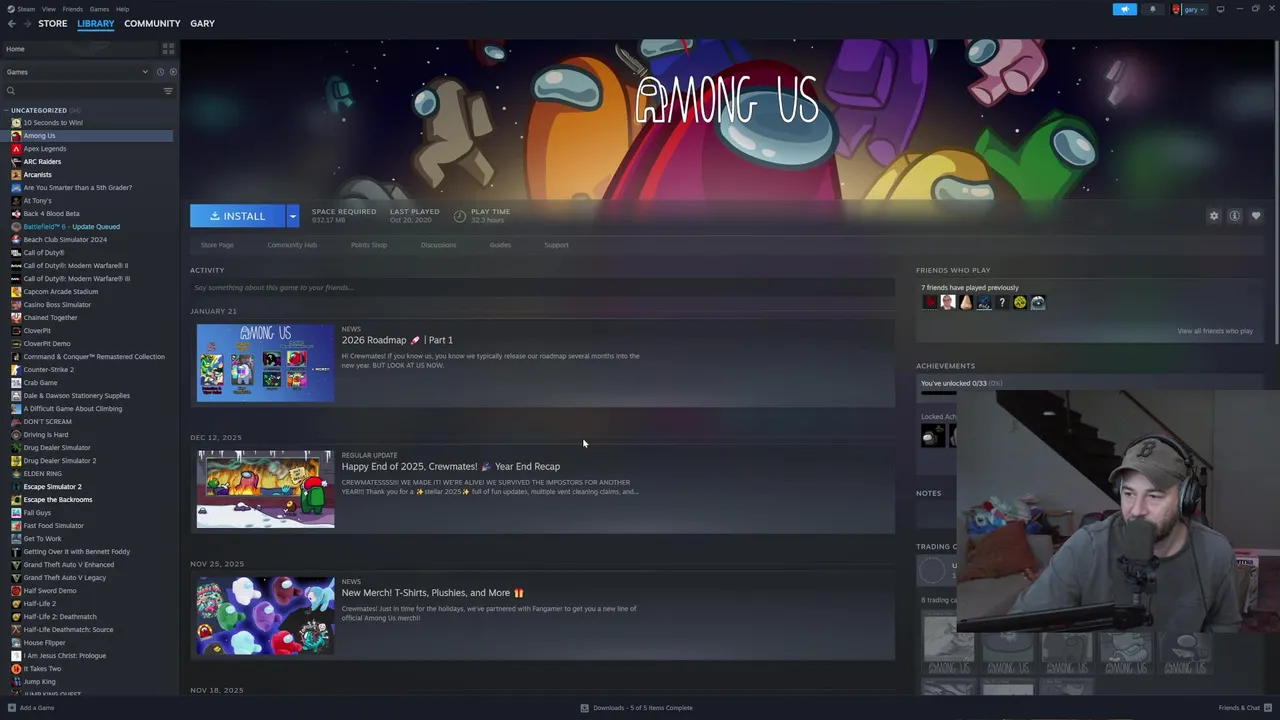Open the View menu
Image resolution: width=1280 pixels, height=720 pixels.
coord(48,9)
